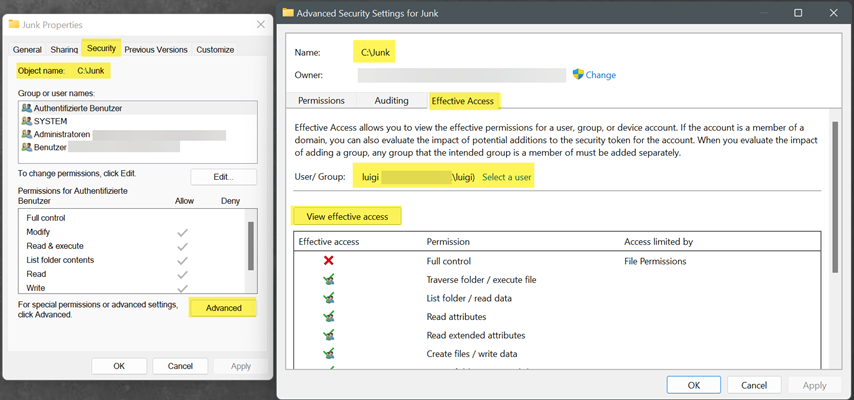Click the green check icon for Read attributes
This screenshot has width=854, height=400.
click(x=328, y=317)
